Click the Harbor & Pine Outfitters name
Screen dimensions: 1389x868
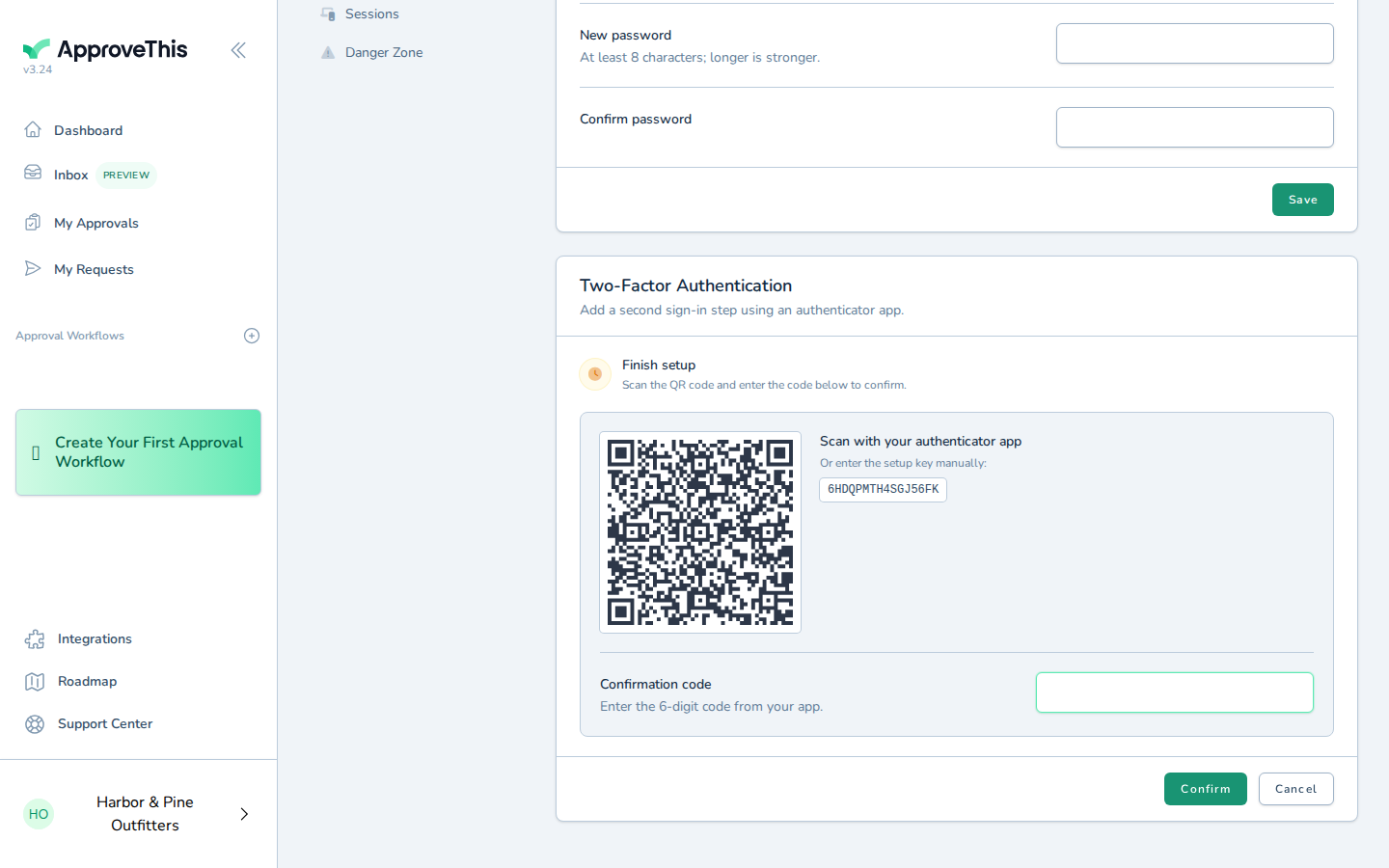pos(145,814)
